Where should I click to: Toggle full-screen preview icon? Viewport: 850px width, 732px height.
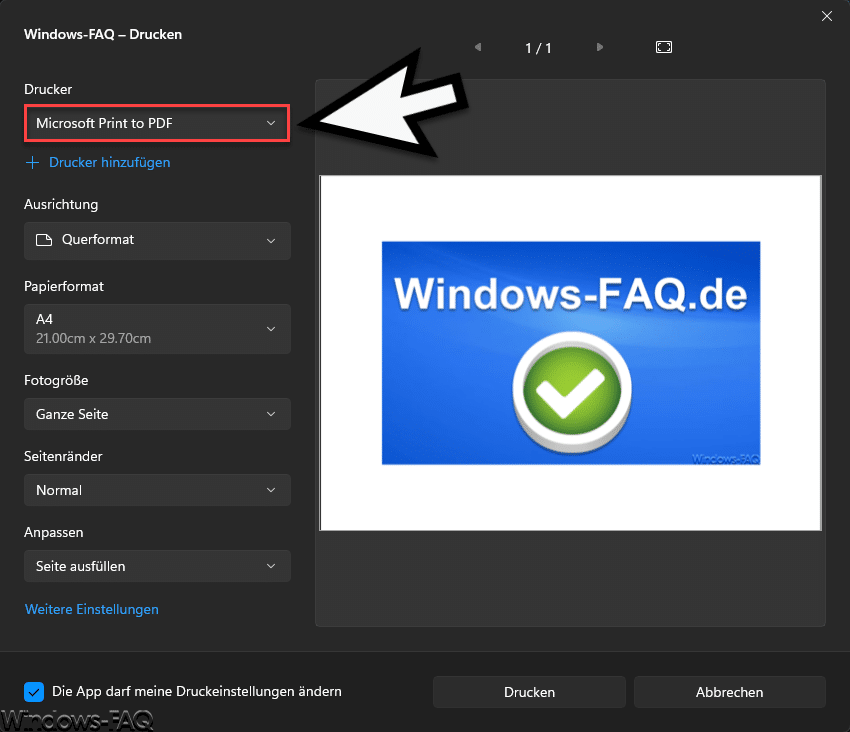(x=664, y=47)
